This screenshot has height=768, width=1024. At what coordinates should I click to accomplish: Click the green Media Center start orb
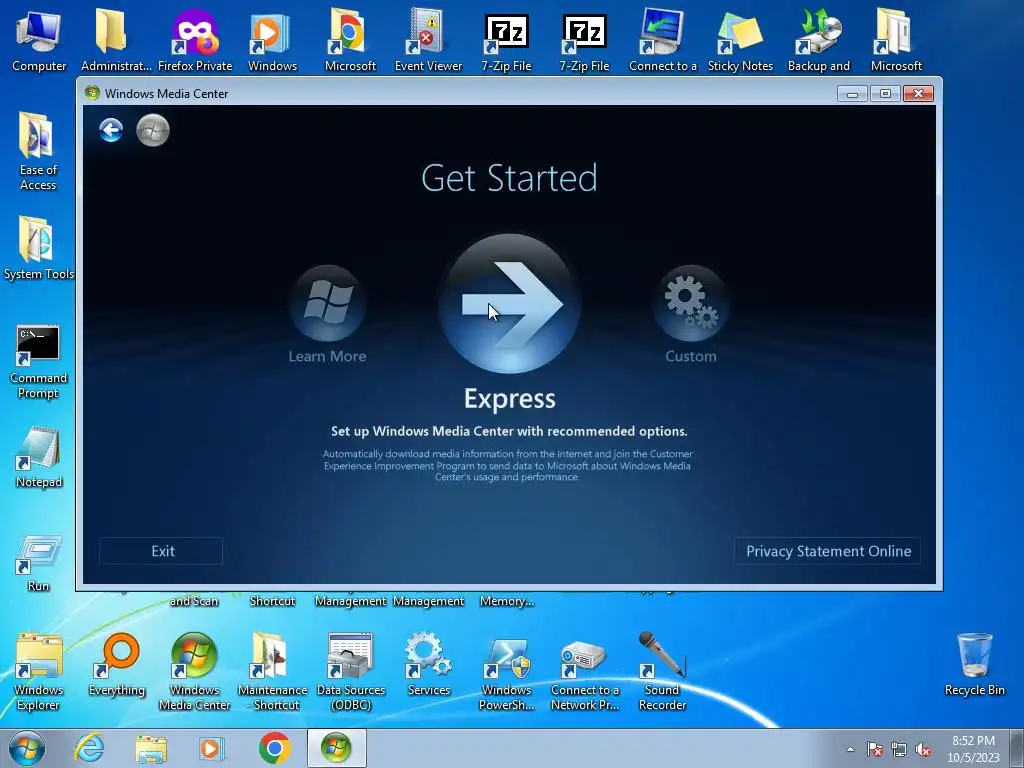tap(153, 130)
